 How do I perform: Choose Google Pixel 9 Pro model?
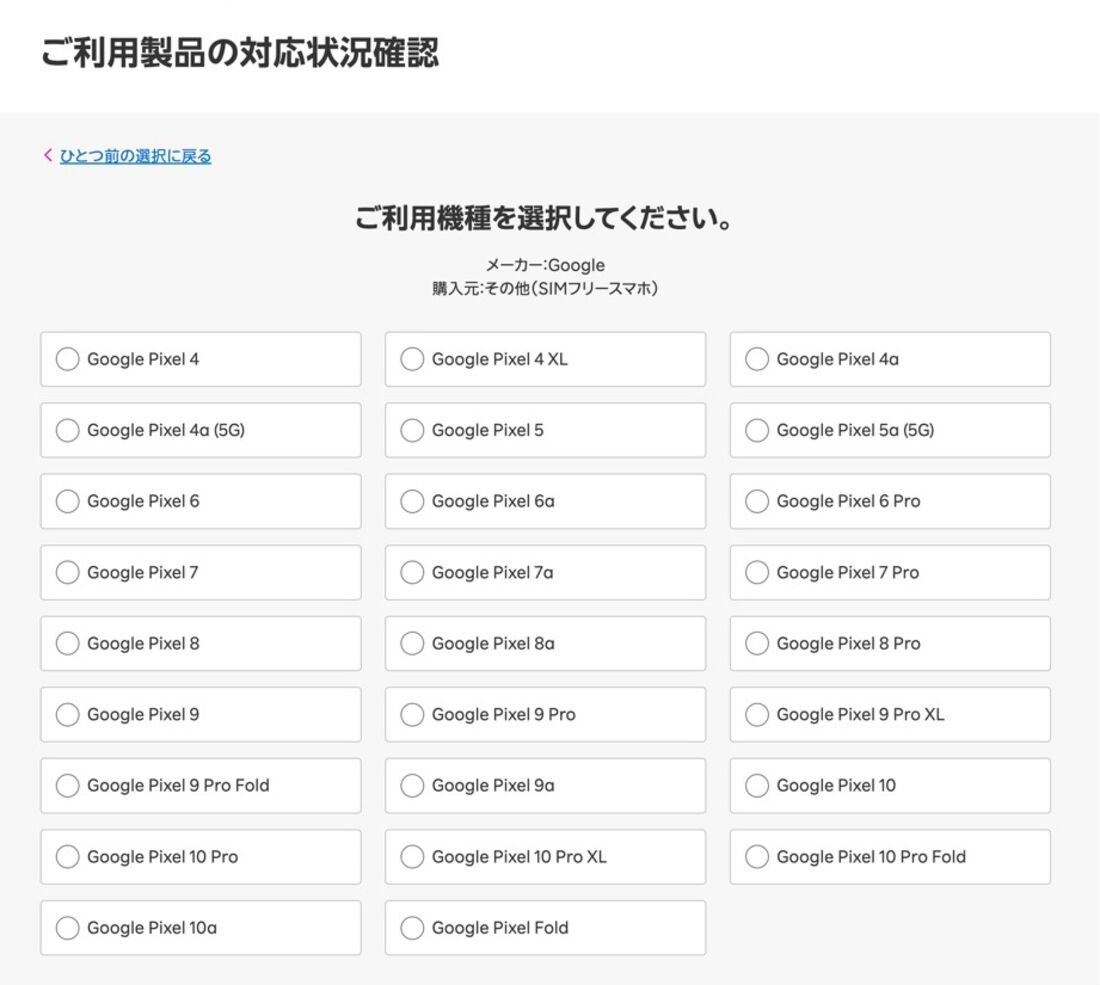(x=545, y=714)
